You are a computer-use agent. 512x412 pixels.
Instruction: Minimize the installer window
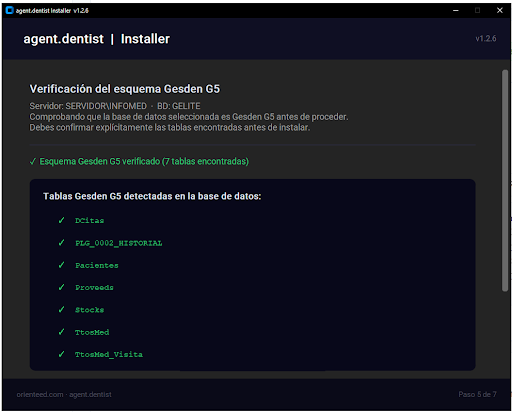(x=456, y=10)
